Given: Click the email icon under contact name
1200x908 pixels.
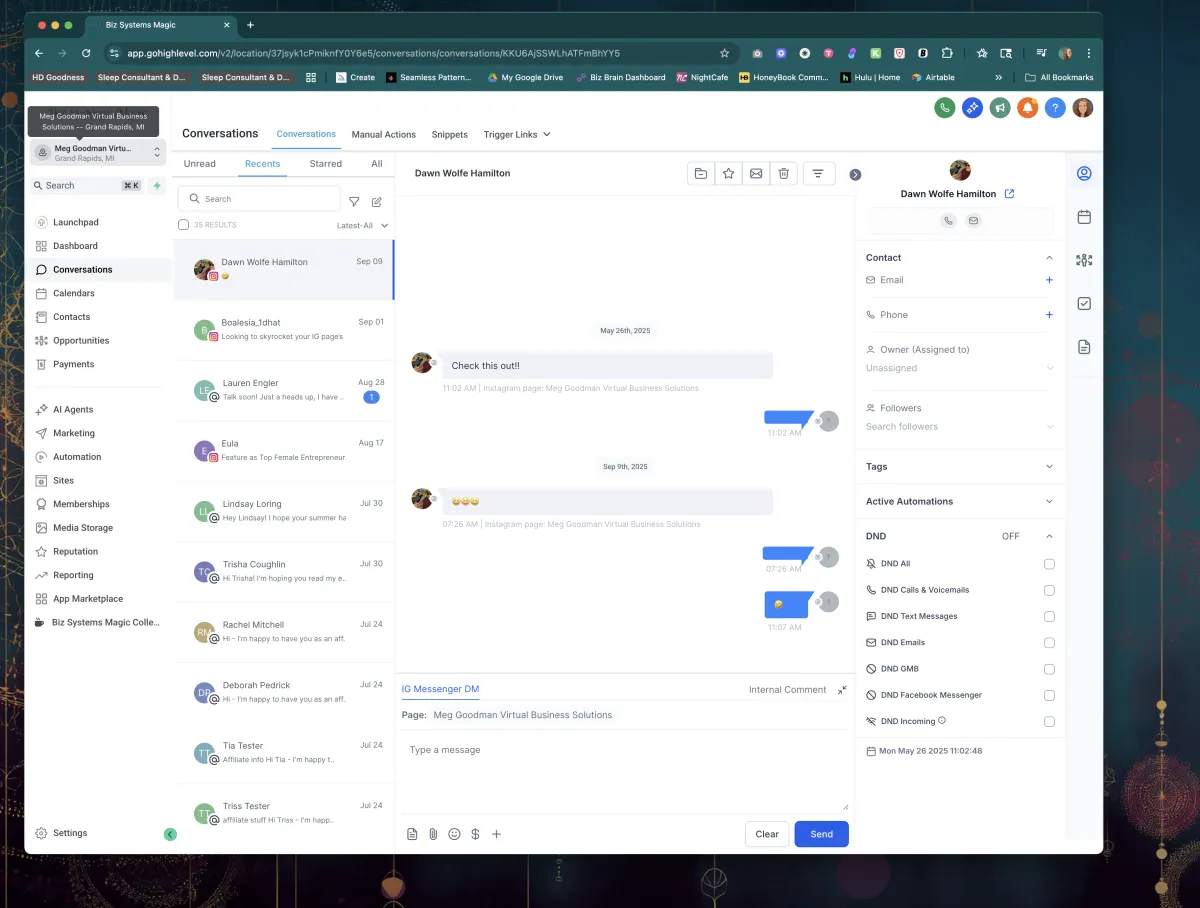Looking at the screenshot, I should tap(973, 221).
